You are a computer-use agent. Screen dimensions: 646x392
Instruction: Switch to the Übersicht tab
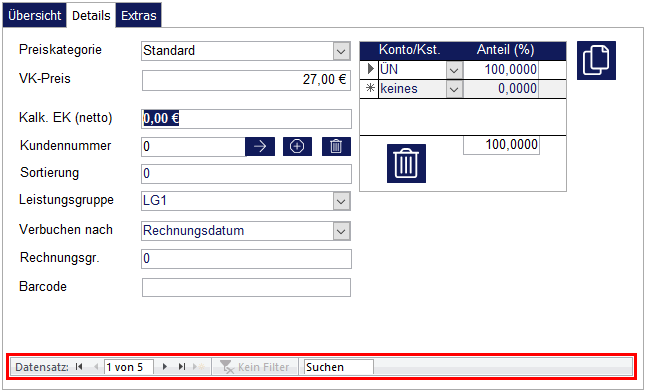35,16
